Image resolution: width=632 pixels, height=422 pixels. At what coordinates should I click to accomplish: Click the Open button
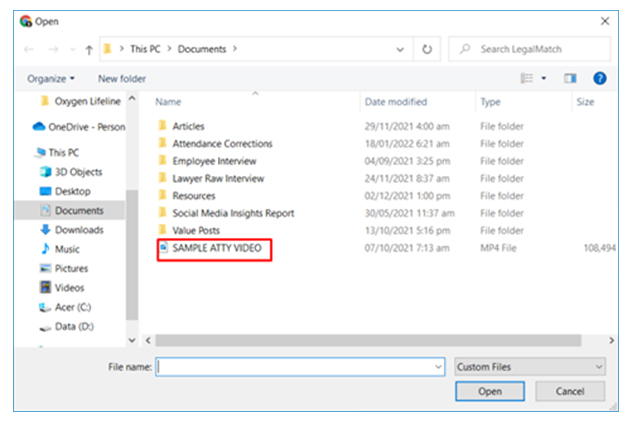(490, 391)
